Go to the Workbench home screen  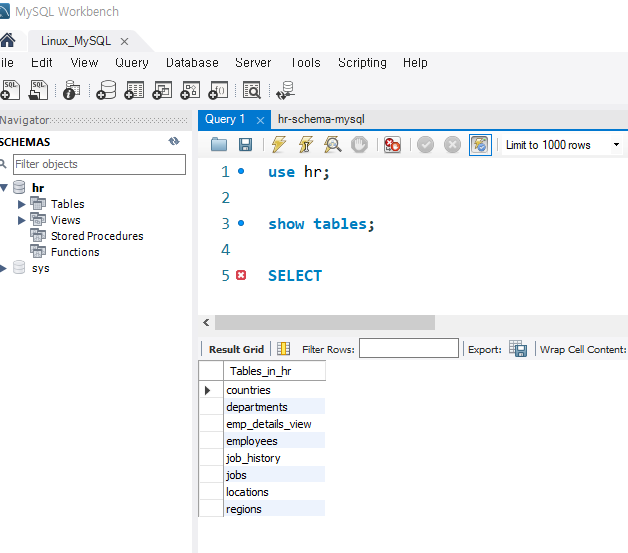[x=7, y=40]
